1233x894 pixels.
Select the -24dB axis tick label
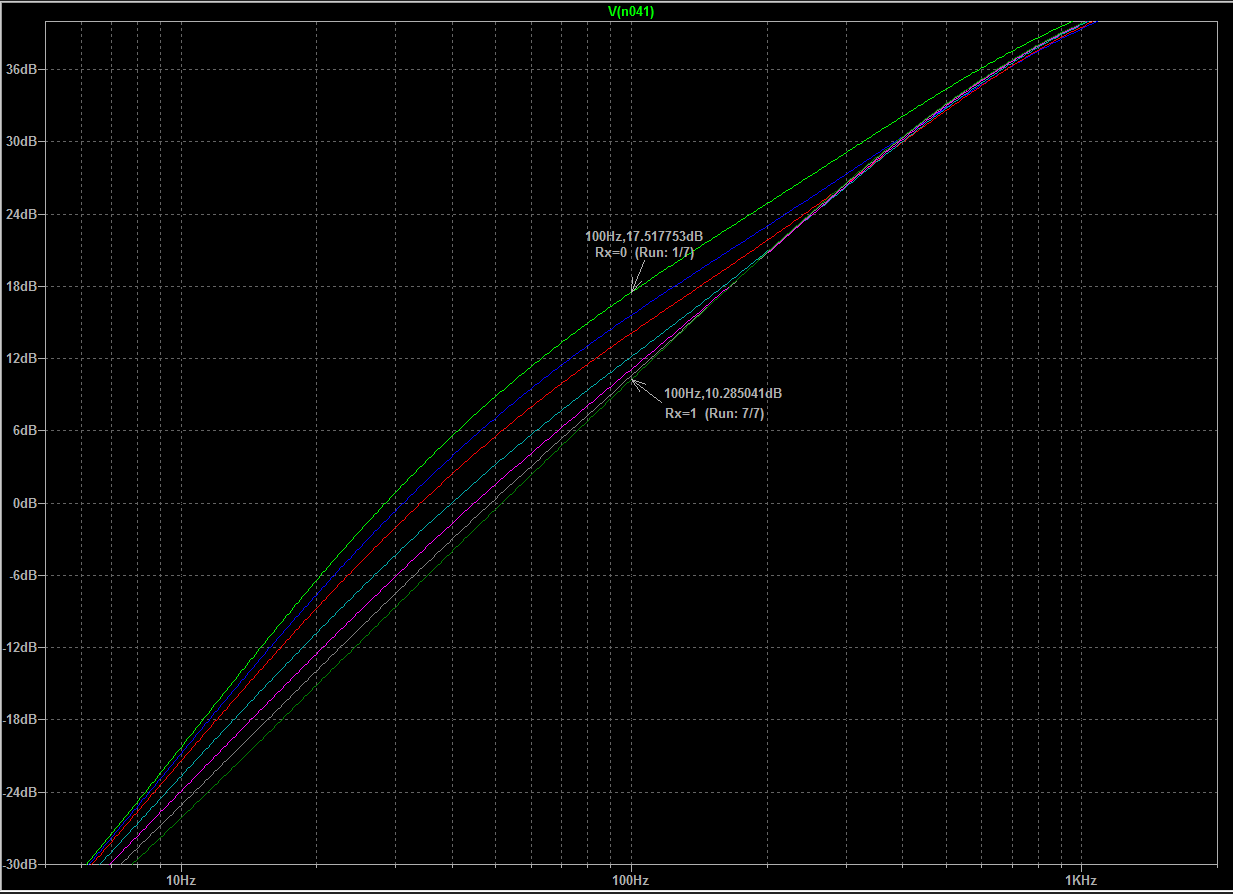tap(20, 792)
